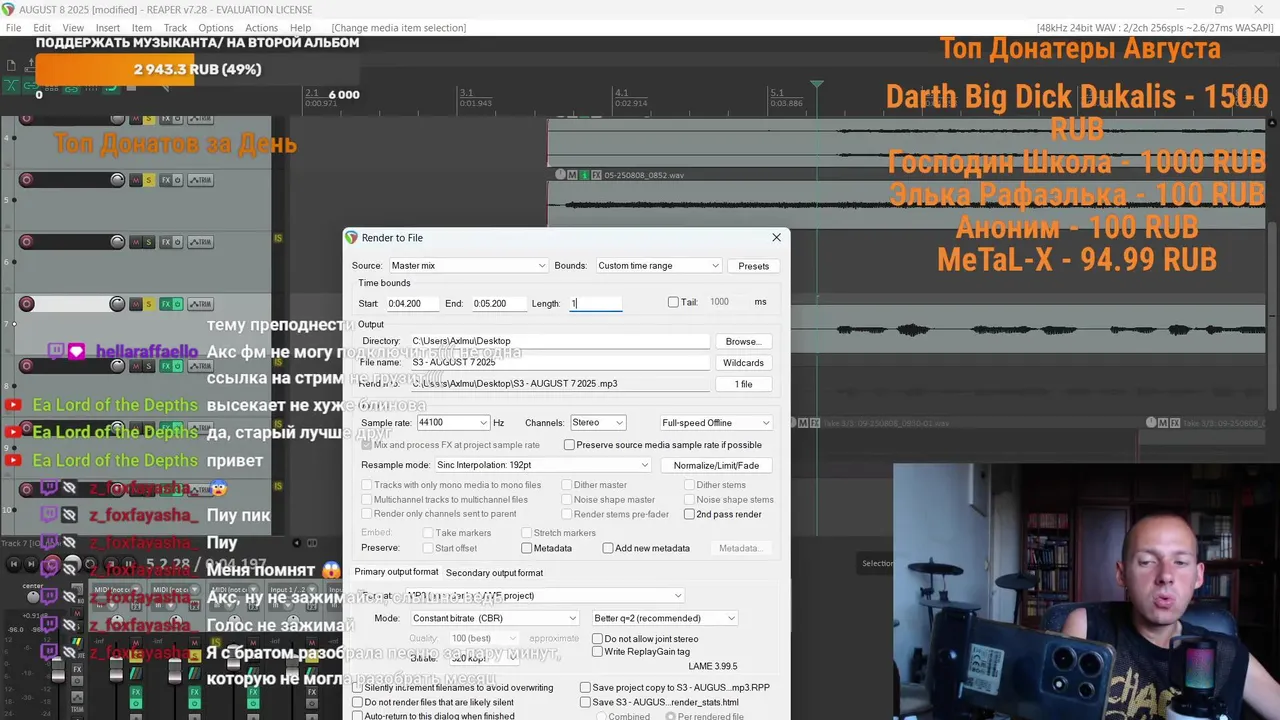The width and height of the screenshot is (1280, 720).
Task: Bypass FX on track 6
Action: coord(177,242)
